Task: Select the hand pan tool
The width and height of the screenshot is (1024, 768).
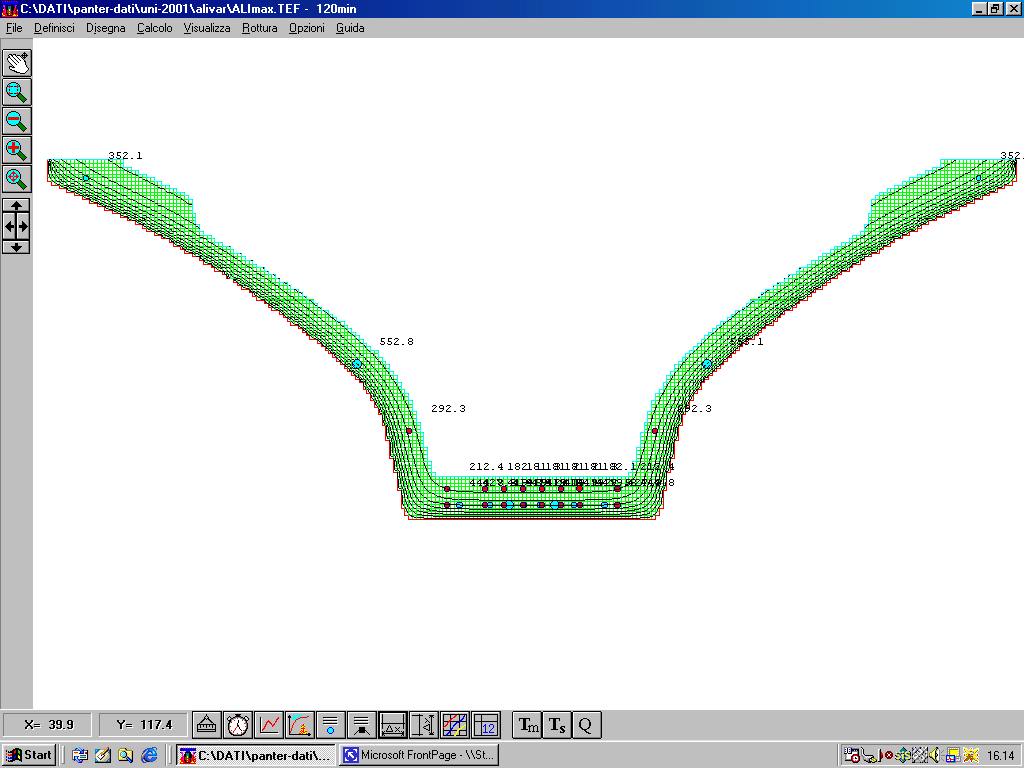Action: point(17,62)
